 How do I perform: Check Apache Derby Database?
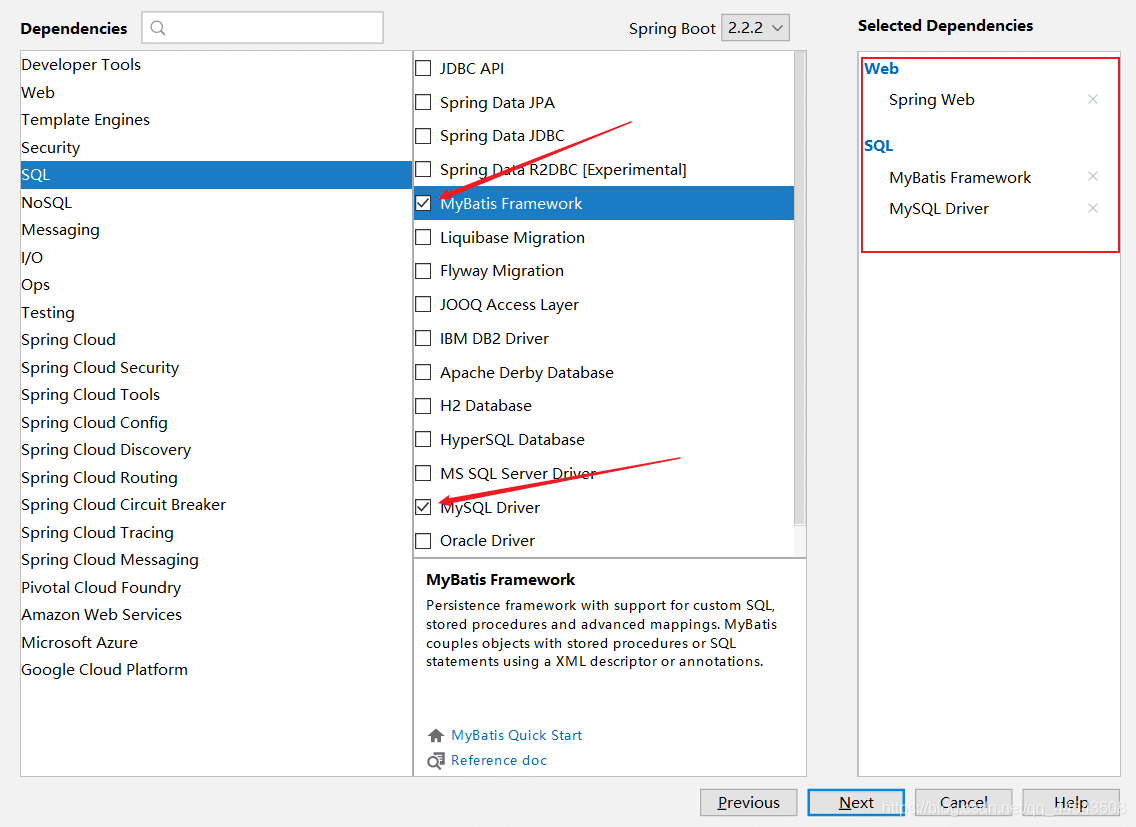[423, 373]
